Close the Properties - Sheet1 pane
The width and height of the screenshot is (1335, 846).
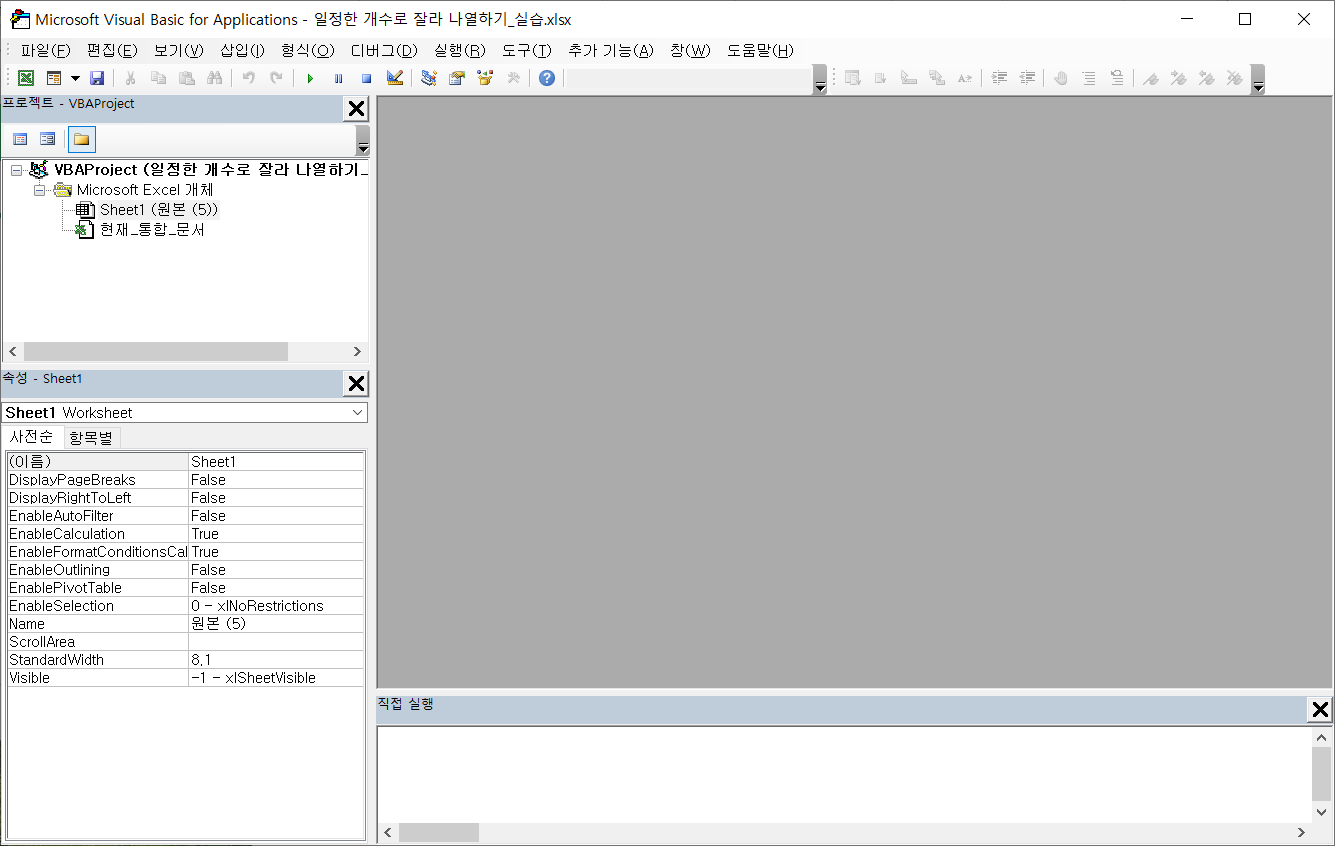356,384
